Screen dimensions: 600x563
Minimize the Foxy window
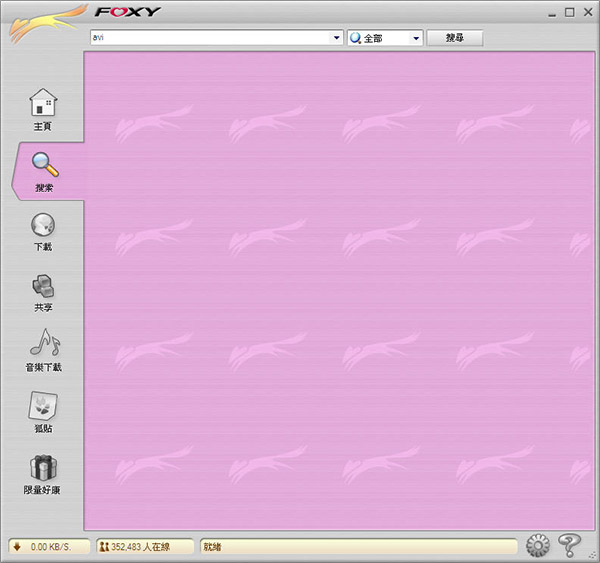click(x=554, y=12)
